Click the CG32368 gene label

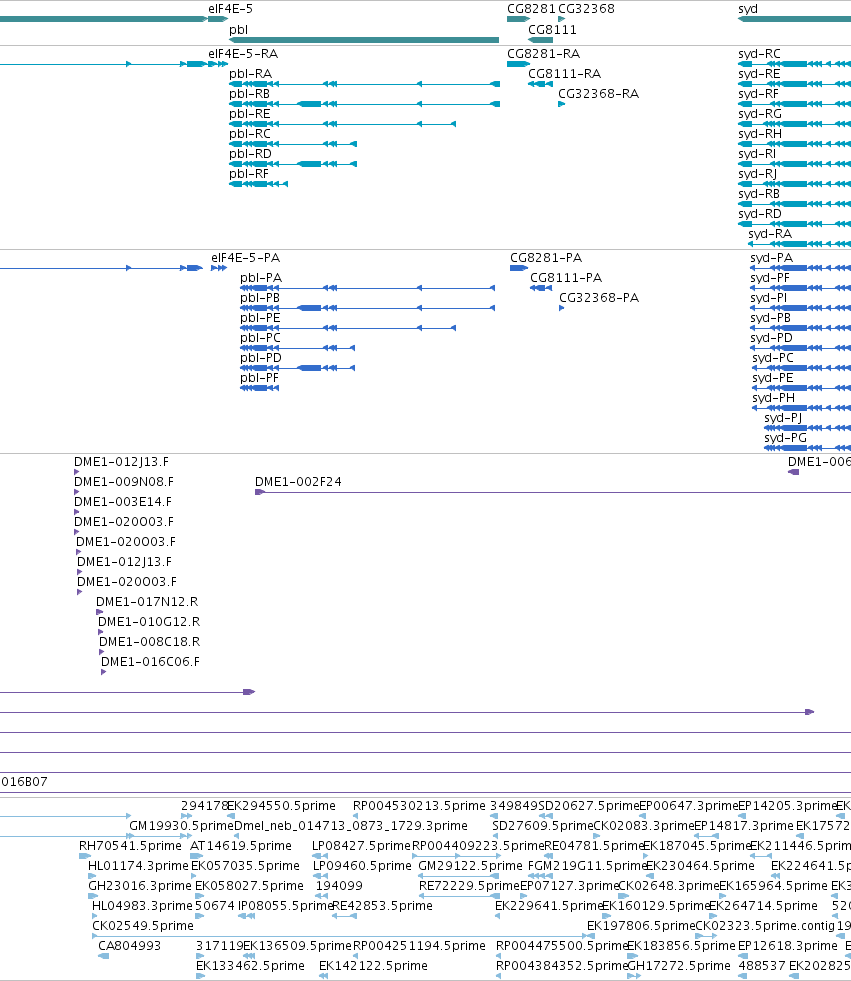click(x=586, y=9)
